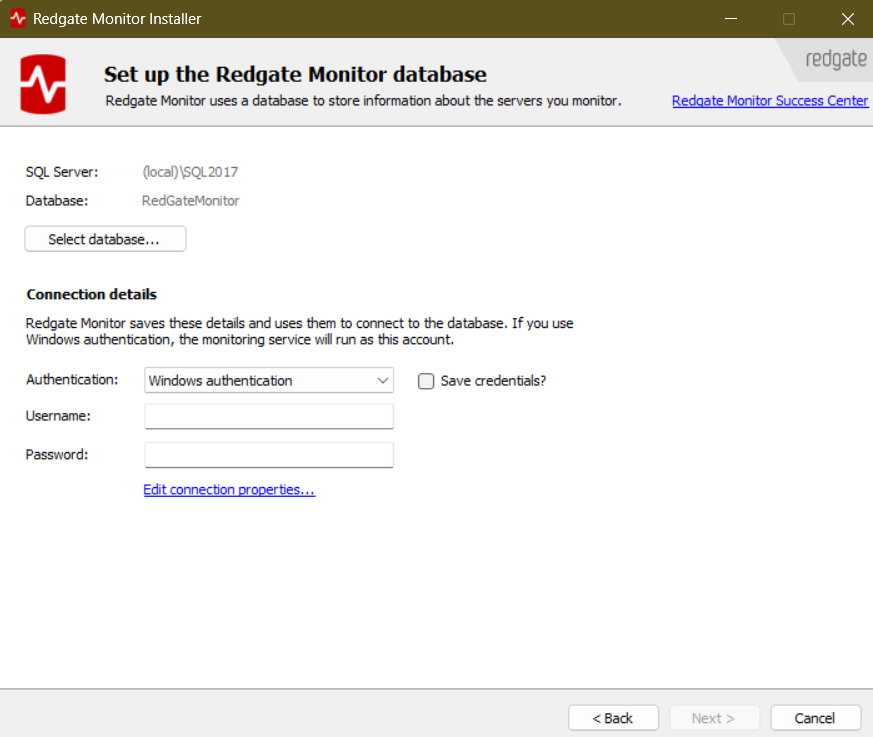
Task: Click the (local)\SQL2017 server value
Action: (190, 172)
